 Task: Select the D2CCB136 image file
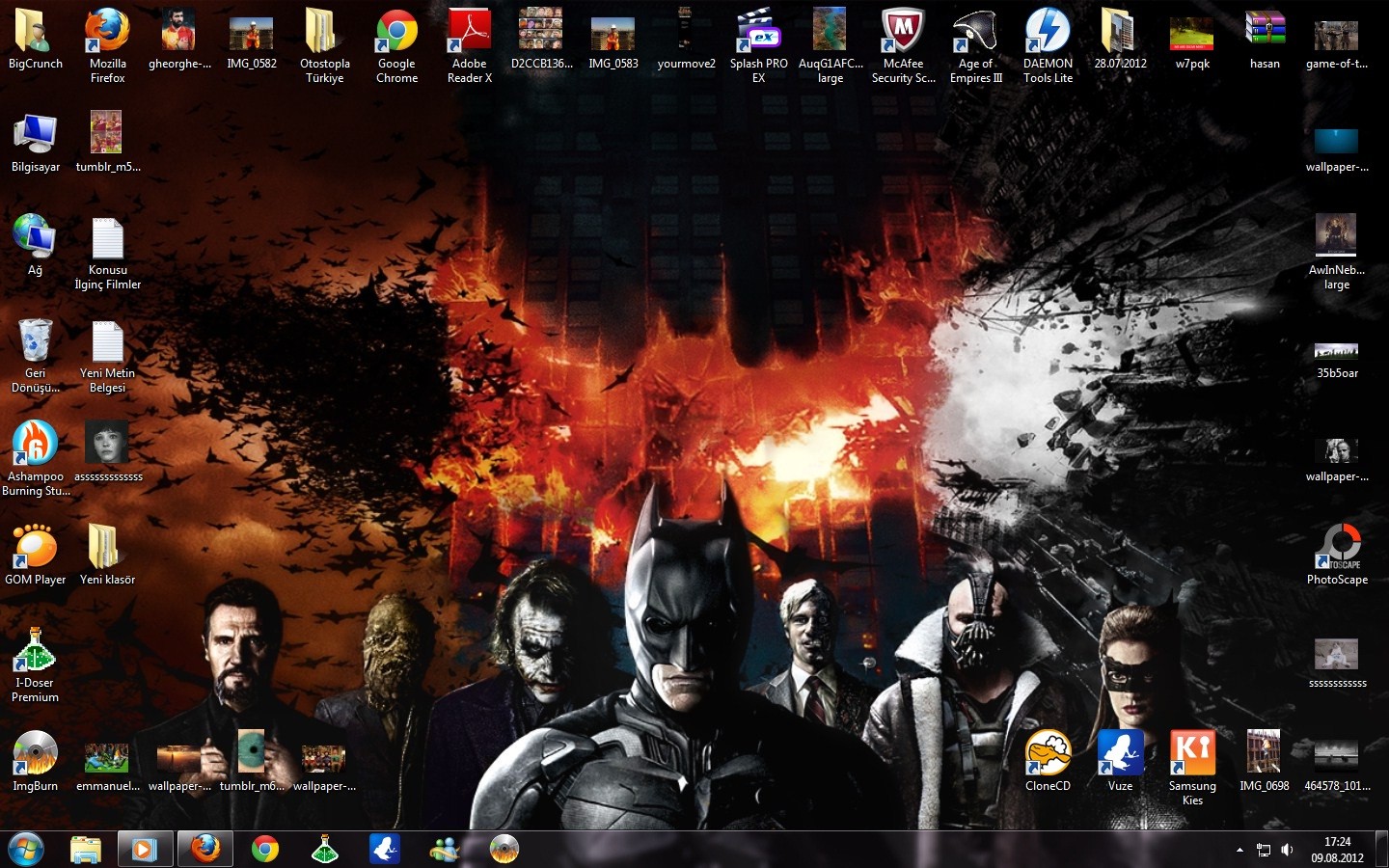click(x=541, y=29)
